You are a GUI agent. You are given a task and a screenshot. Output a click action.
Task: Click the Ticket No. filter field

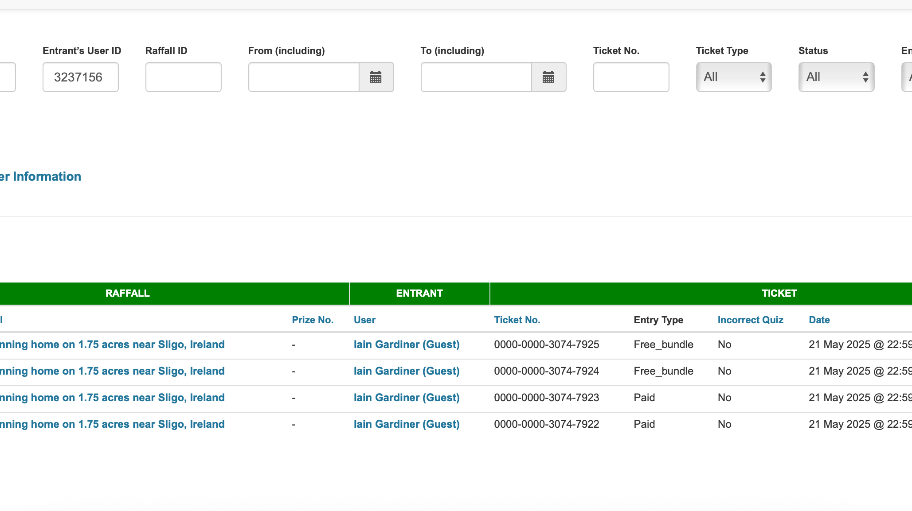(x=631, y=77)
